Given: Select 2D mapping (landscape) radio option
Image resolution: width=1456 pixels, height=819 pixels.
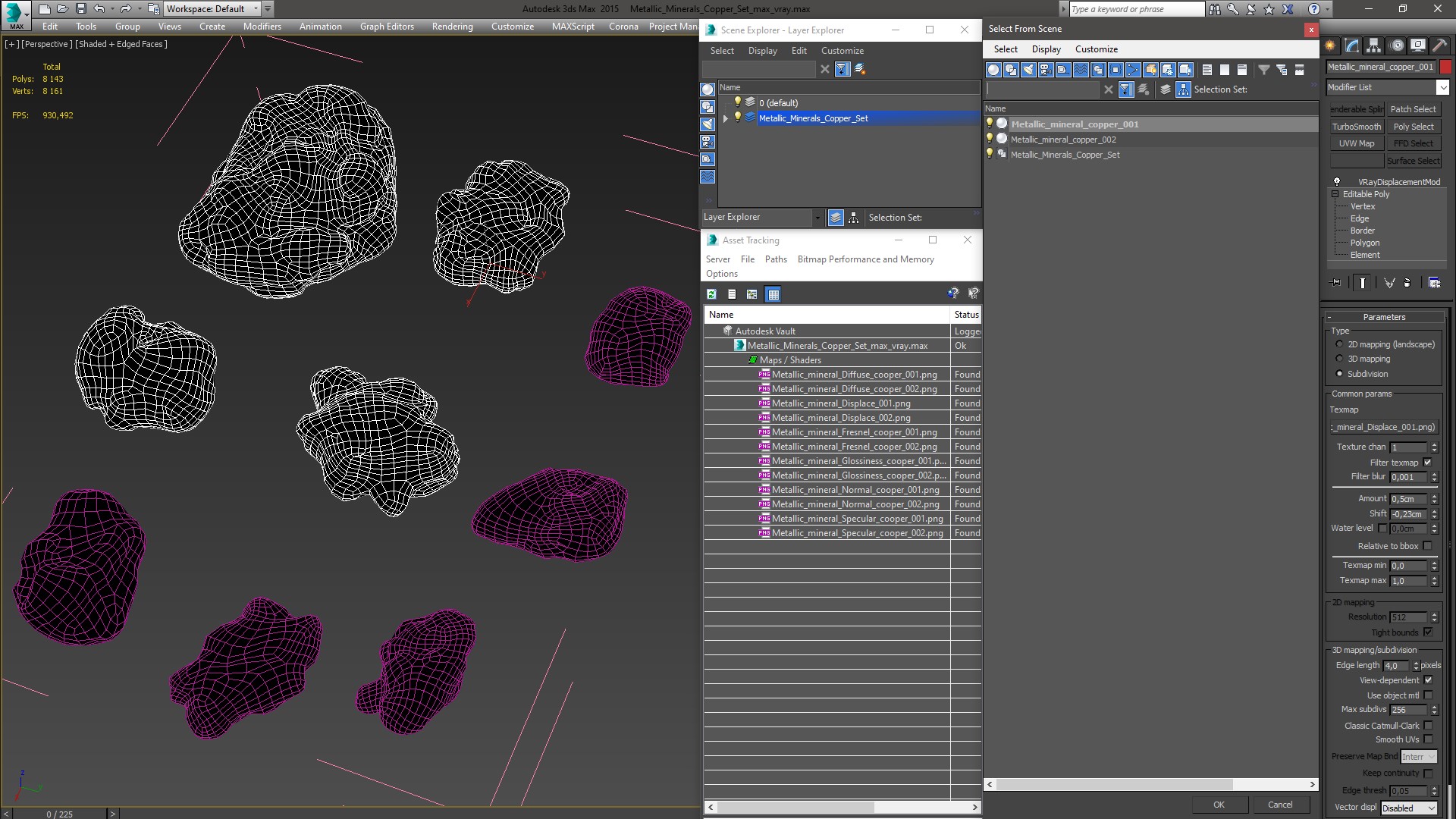Looking at the screenshot, I should click(x=1339, y=344).
